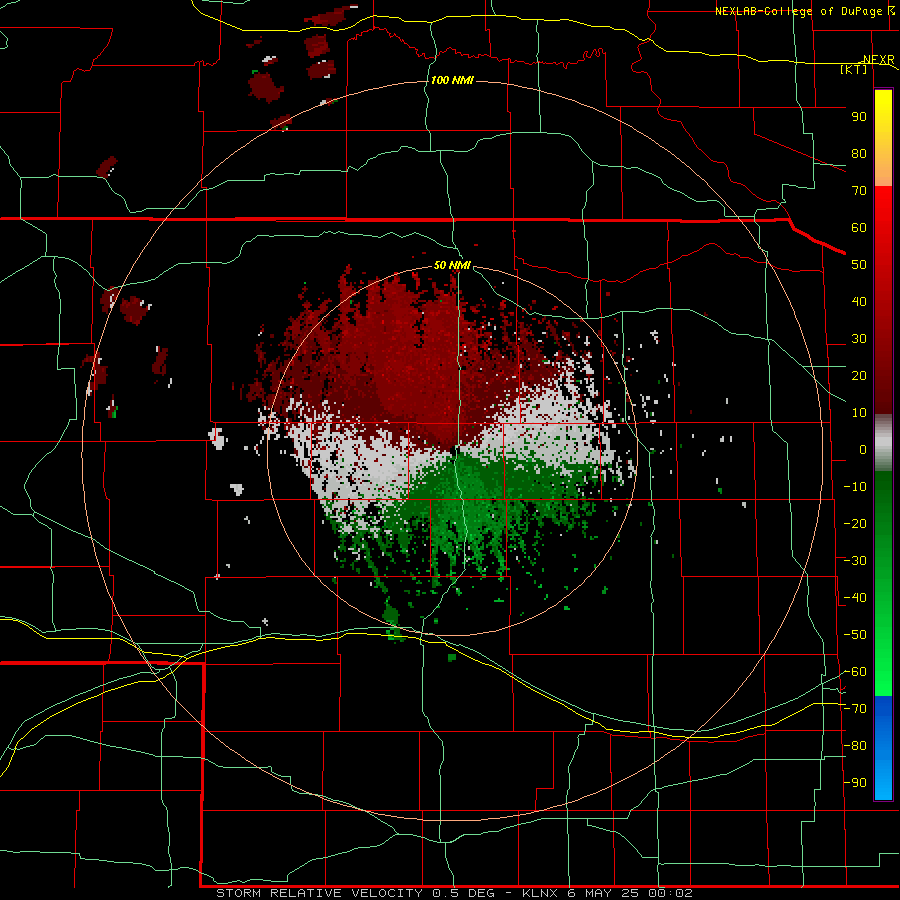Click the NEXLAB-College of DuPage credit text

pos(799,11)
